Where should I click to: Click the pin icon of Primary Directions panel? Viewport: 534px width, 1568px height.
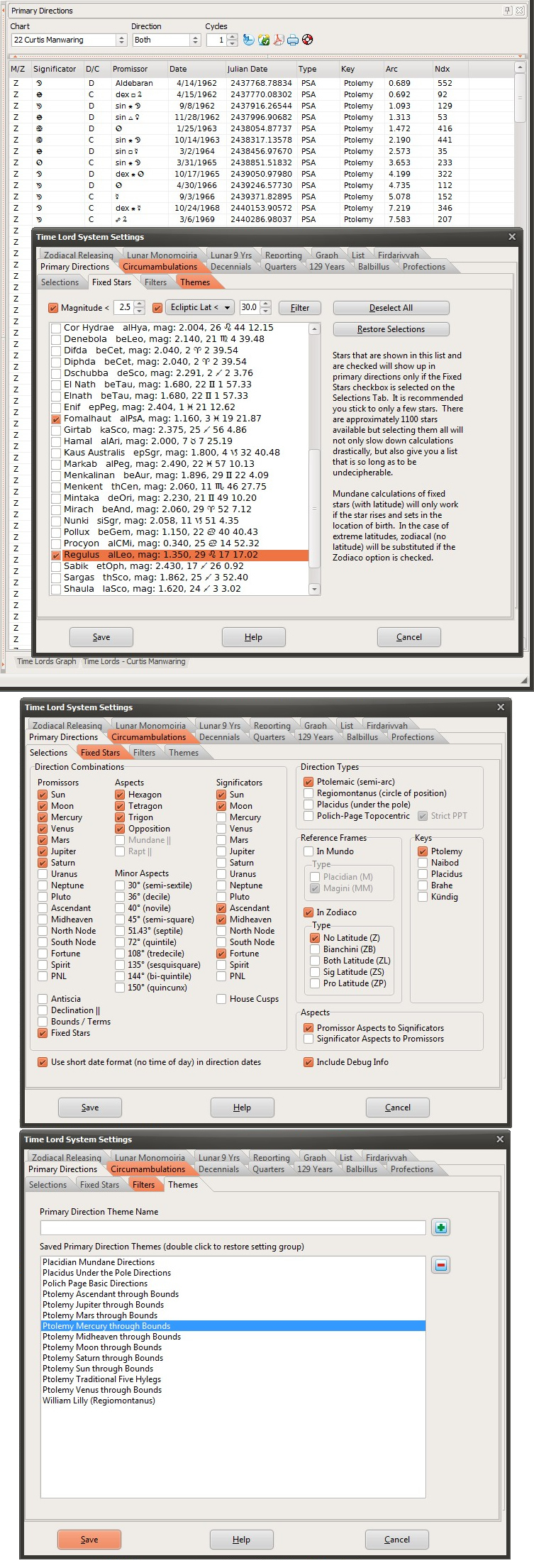pos(508,11)
